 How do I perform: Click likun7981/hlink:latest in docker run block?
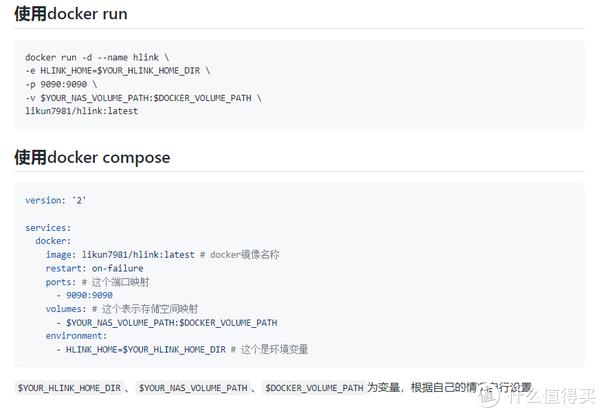point(82,111)
